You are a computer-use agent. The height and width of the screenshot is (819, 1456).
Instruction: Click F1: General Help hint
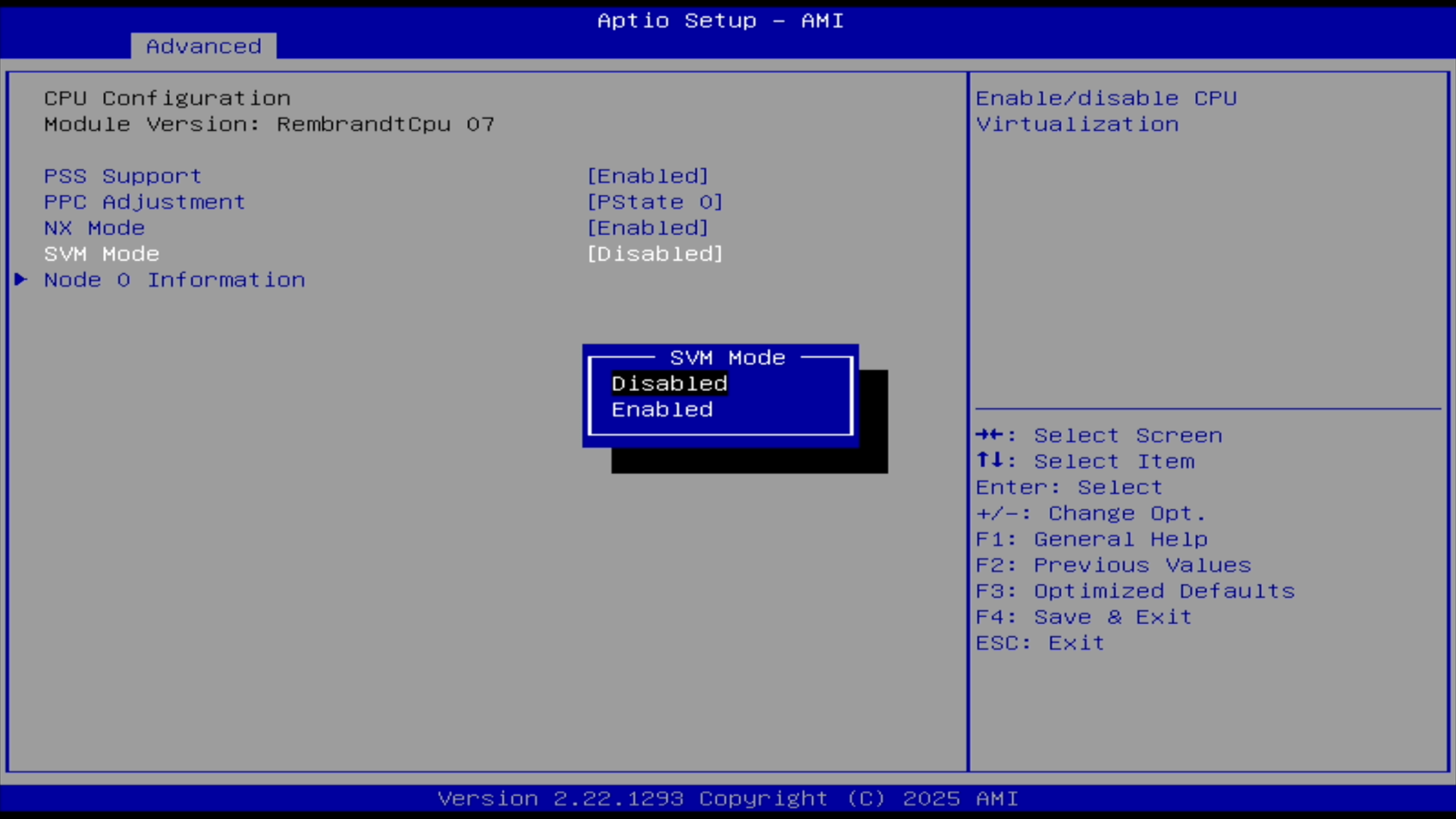1092,539
